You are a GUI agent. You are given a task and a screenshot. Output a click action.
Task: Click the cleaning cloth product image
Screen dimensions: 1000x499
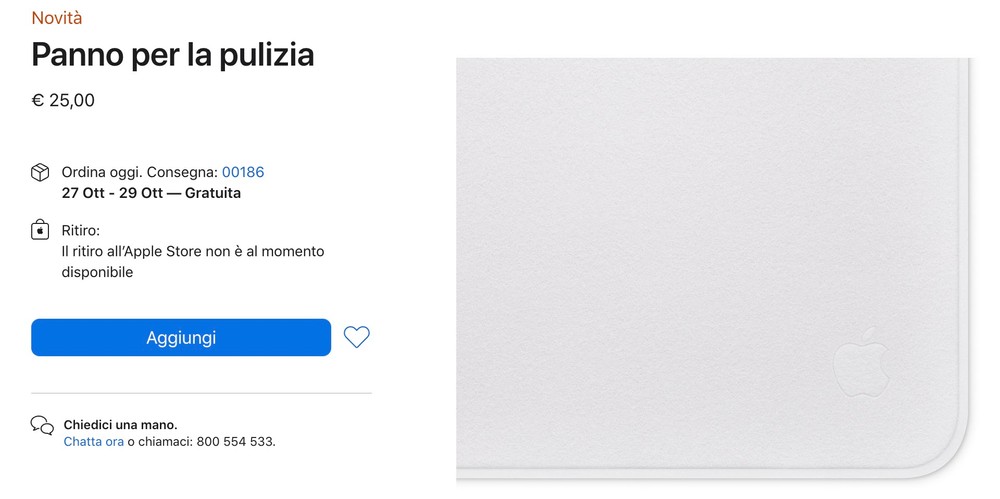point(700,250)
